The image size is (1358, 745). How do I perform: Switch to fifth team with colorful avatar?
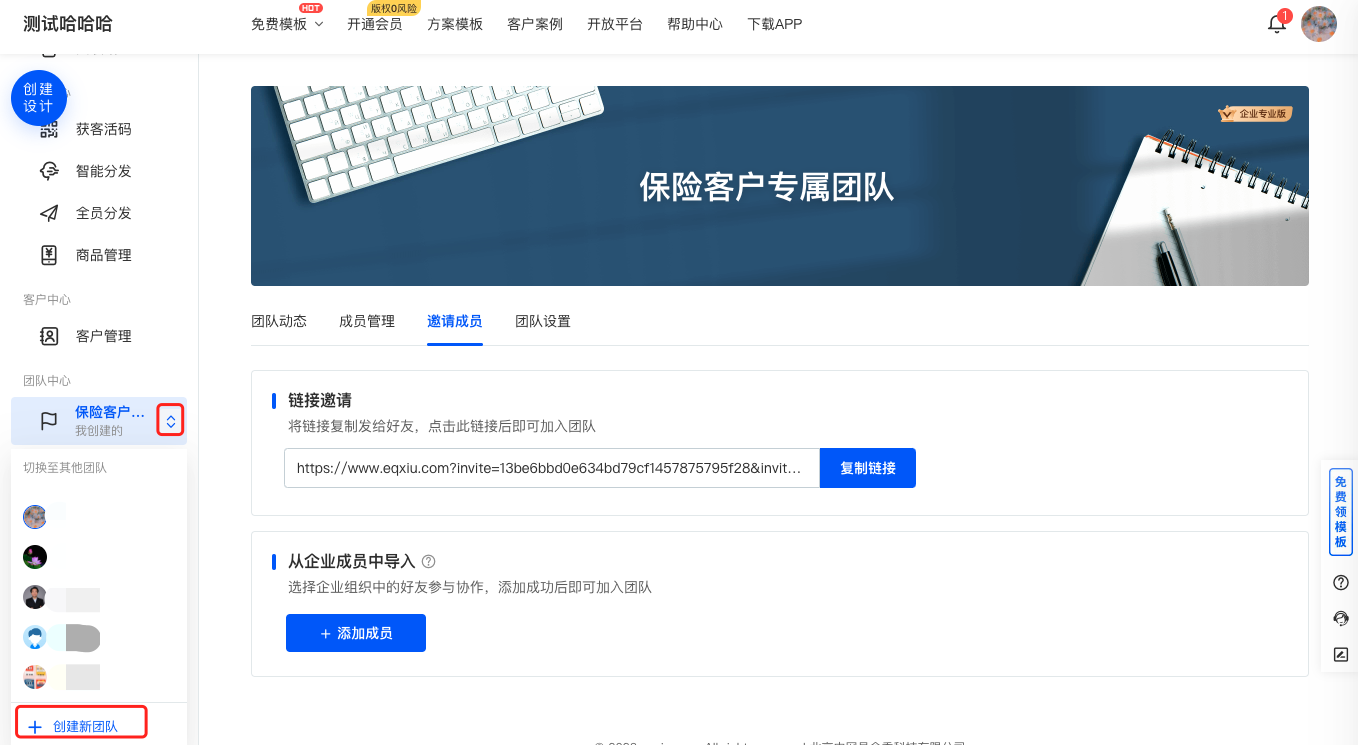35,677
